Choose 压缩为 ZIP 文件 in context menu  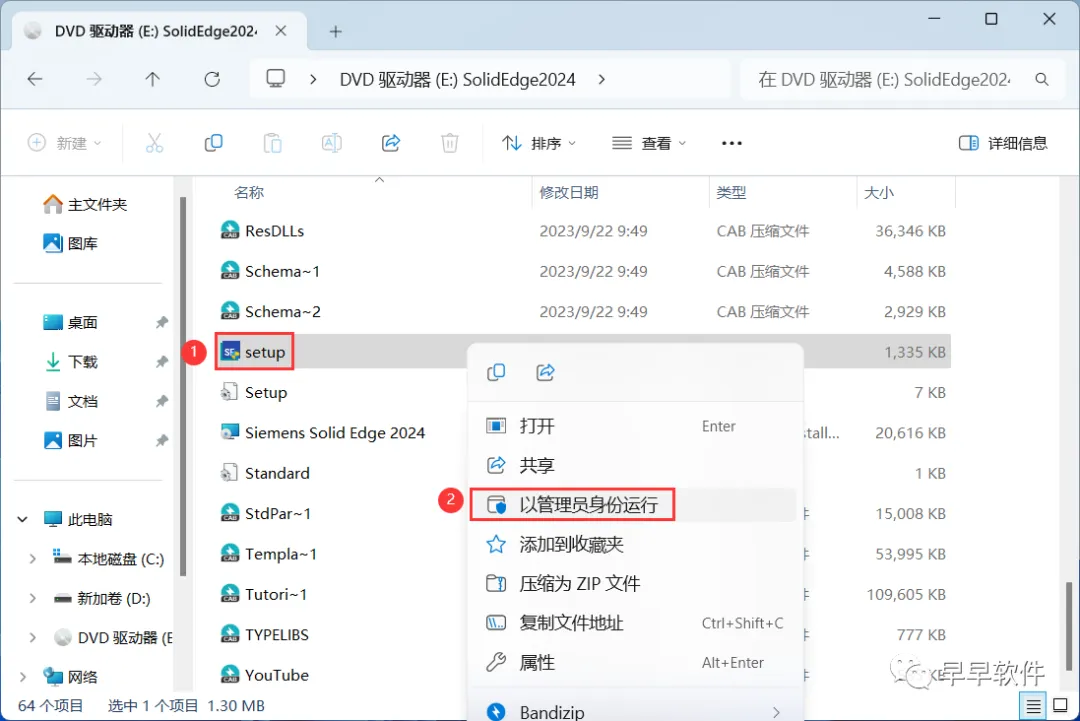(x=635, y=584)
